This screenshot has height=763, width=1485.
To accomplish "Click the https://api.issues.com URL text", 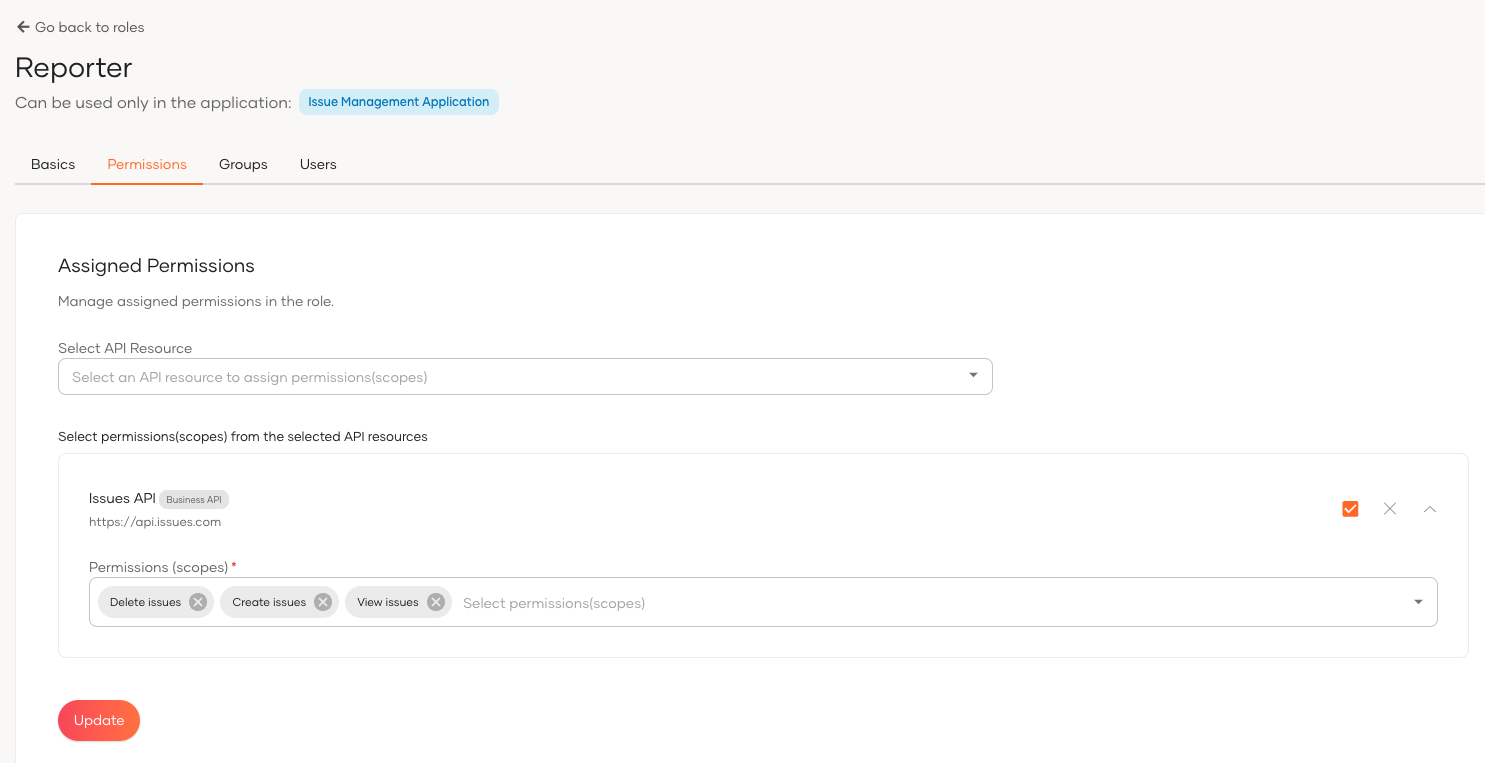I will (x=155, y=522).
